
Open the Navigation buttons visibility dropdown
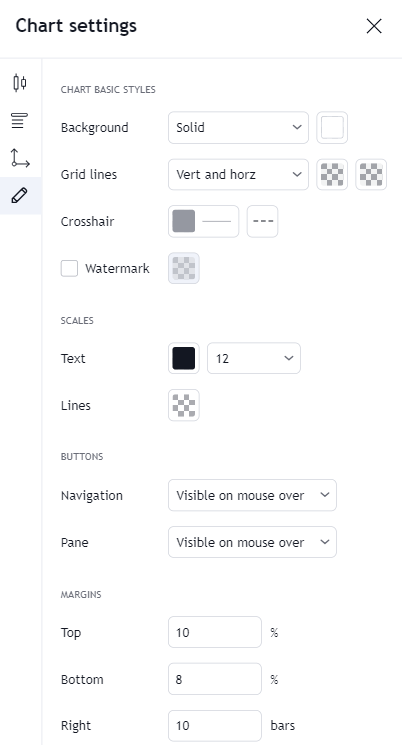[x=252, y=495]
